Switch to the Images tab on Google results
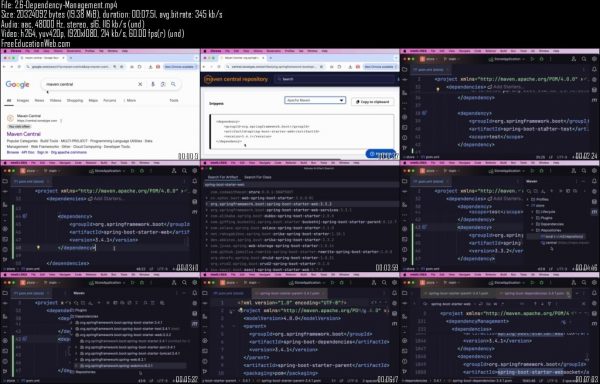The width and height of the screenshot is (600, 384). pyautogui.click(x=23, y=101)
